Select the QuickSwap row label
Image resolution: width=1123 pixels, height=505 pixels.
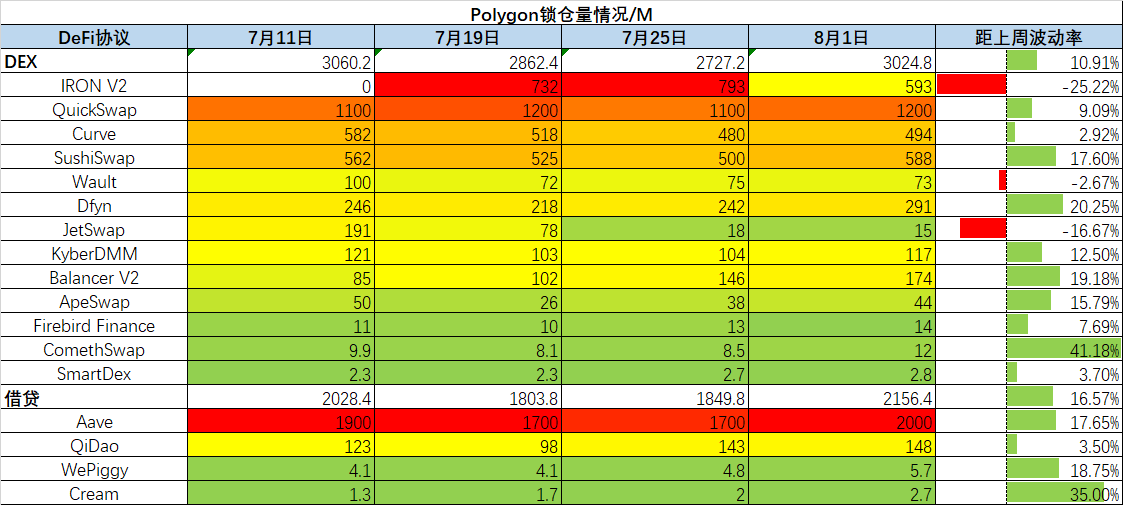click(x=94, y=110)
